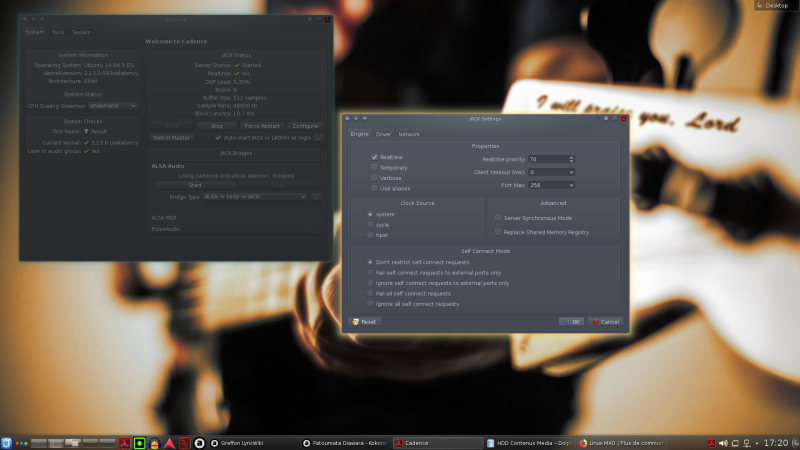Expand the PulseAudio bridge section
The width and height of the screenshot is (800, 450).
click(237, 229)
